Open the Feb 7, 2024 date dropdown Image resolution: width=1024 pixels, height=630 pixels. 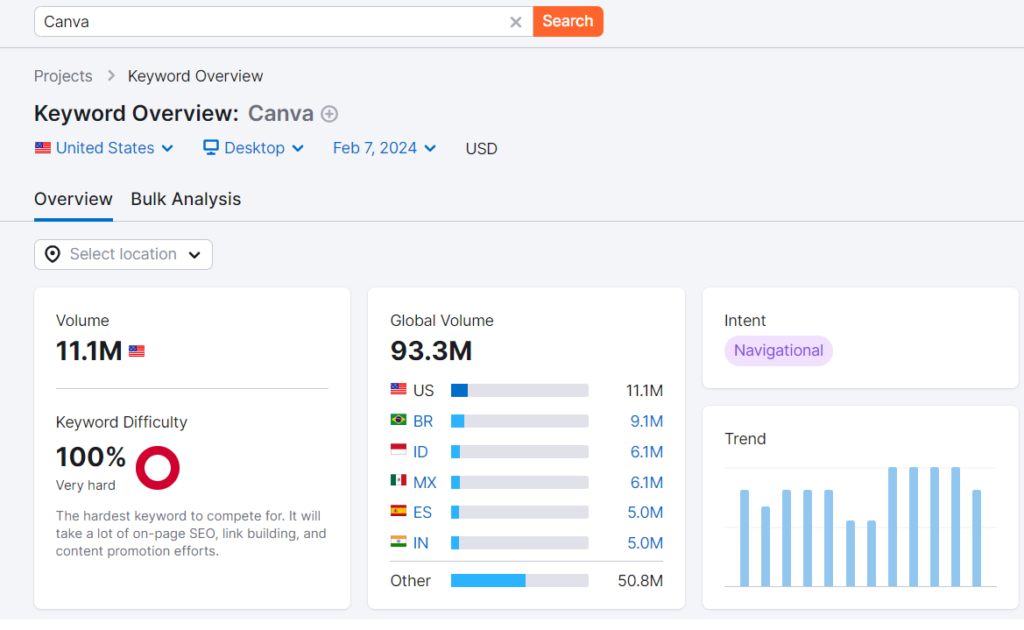(384, 148)
